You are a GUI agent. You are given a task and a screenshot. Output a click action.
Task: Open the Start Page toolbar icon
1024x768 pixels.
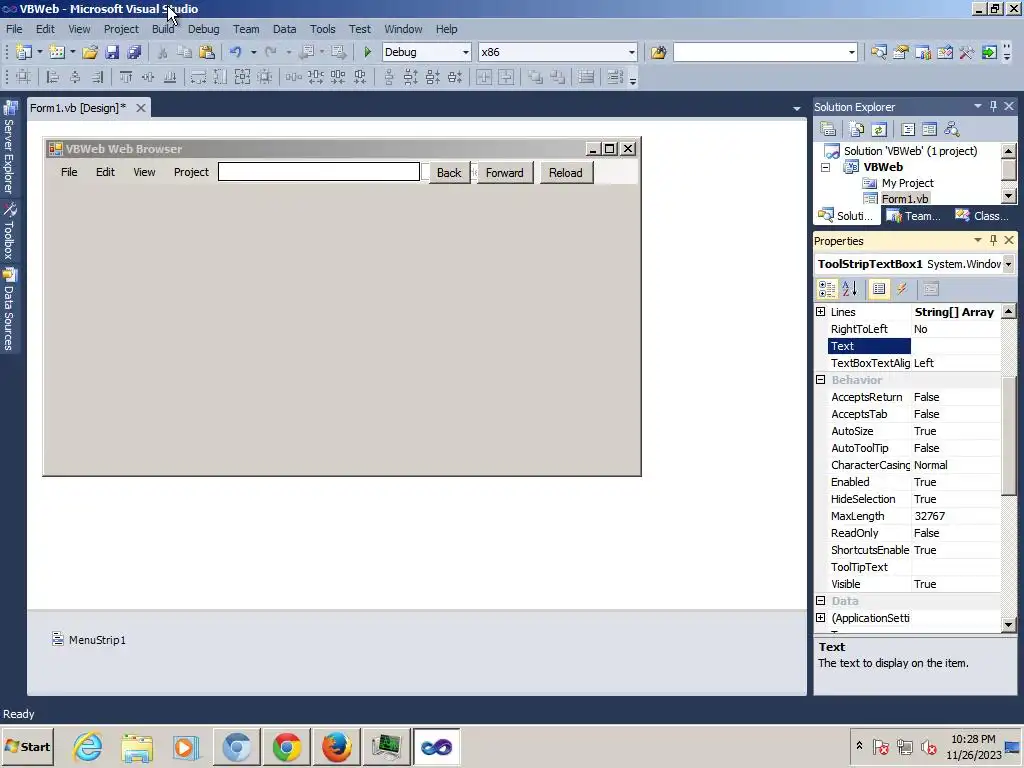989,52
